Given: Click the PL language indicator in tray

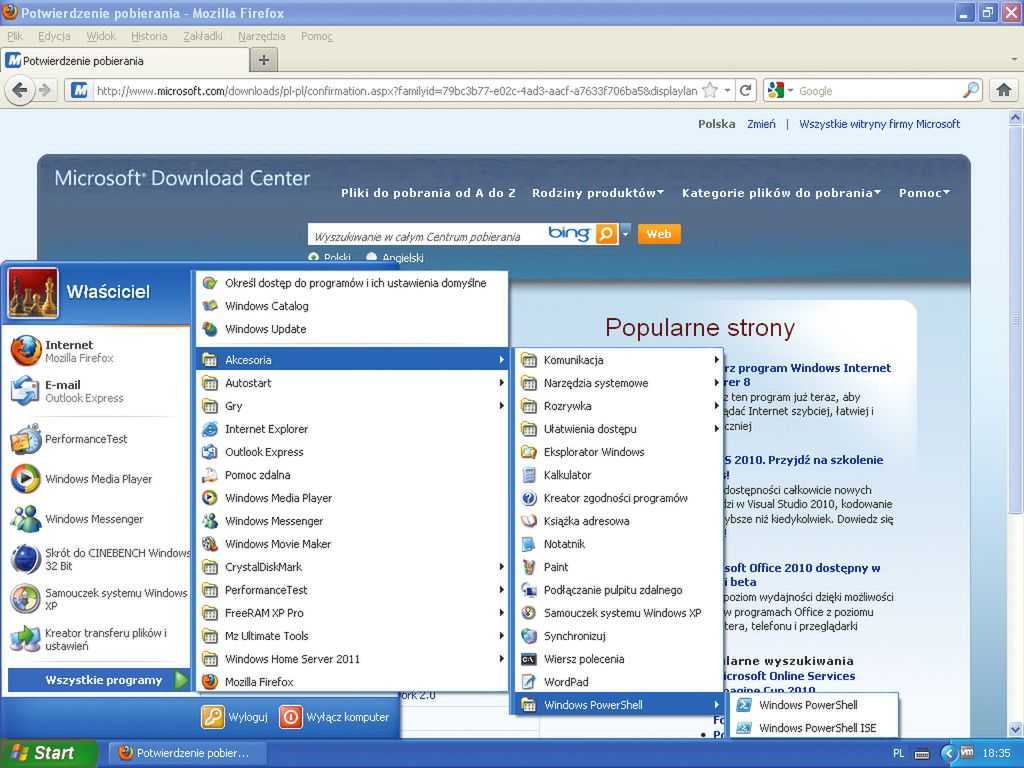Looking at the screenshot, I should coord(899,754).
